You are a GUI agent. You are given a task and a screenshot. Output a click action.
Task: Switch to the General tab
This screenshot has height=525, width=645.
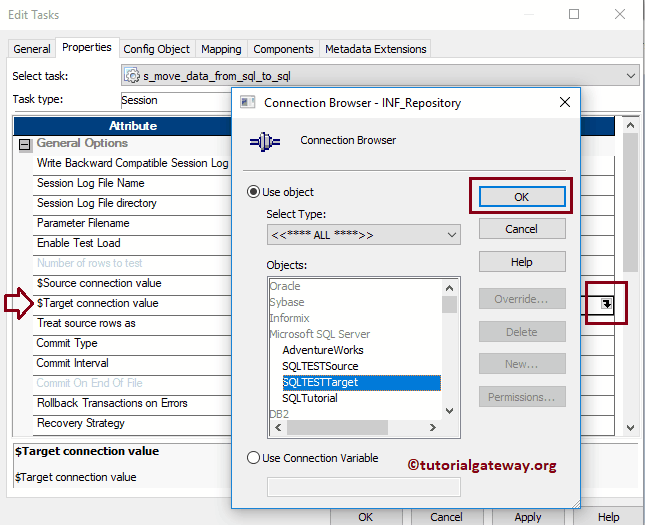coord(32,49)
